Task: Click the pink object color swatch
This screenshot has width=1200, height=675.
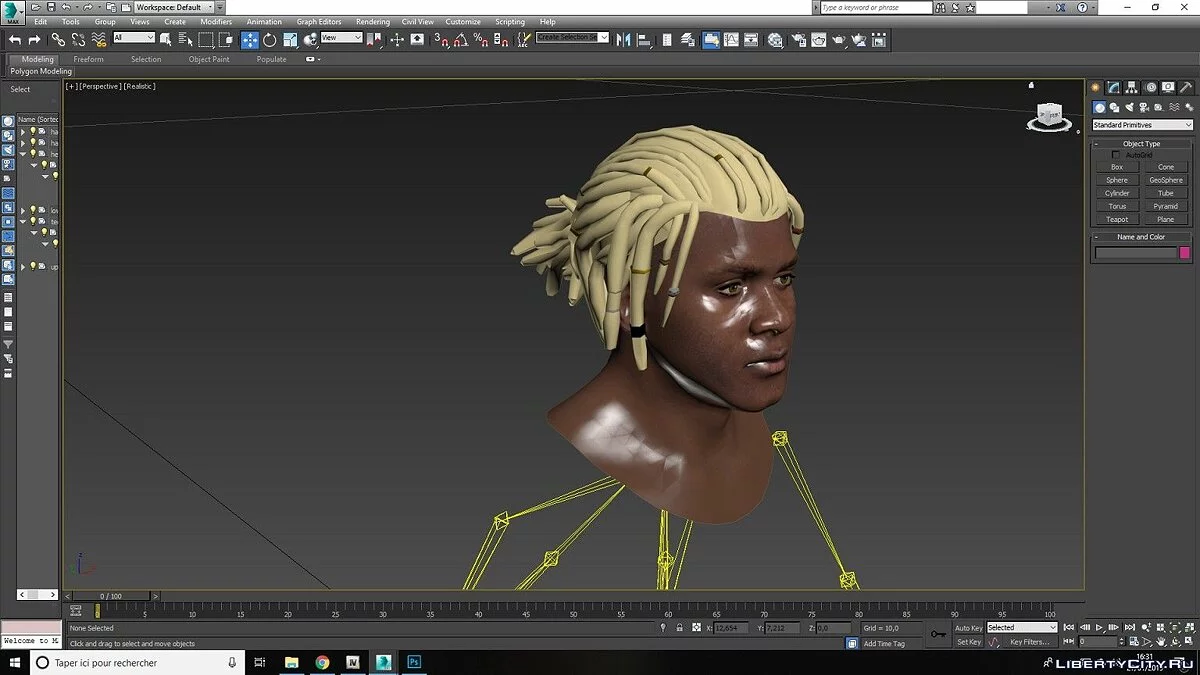Action: 1185,253
